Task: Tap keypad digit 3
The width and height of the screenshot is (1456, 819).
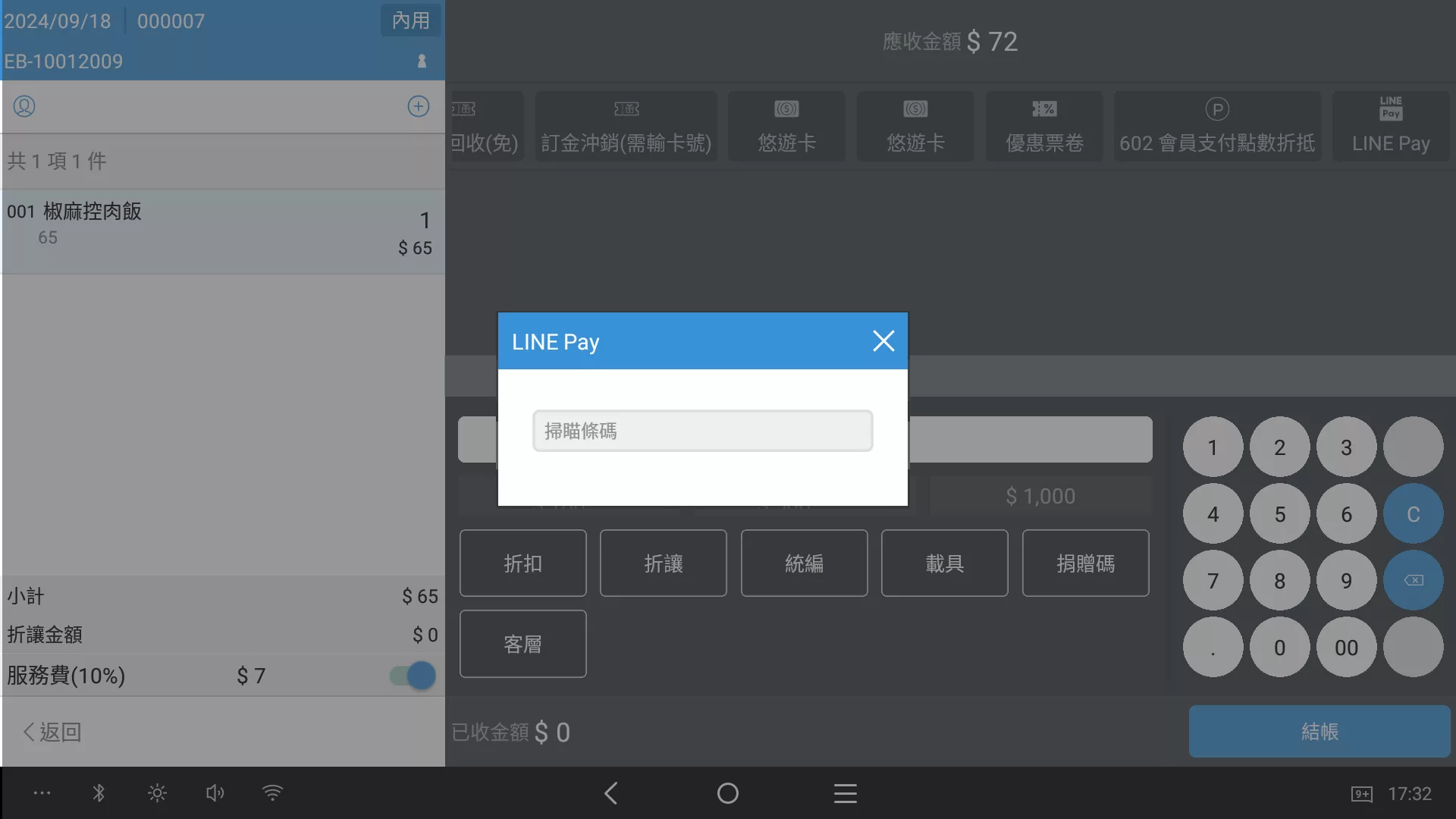Action: coord(1346,447)
